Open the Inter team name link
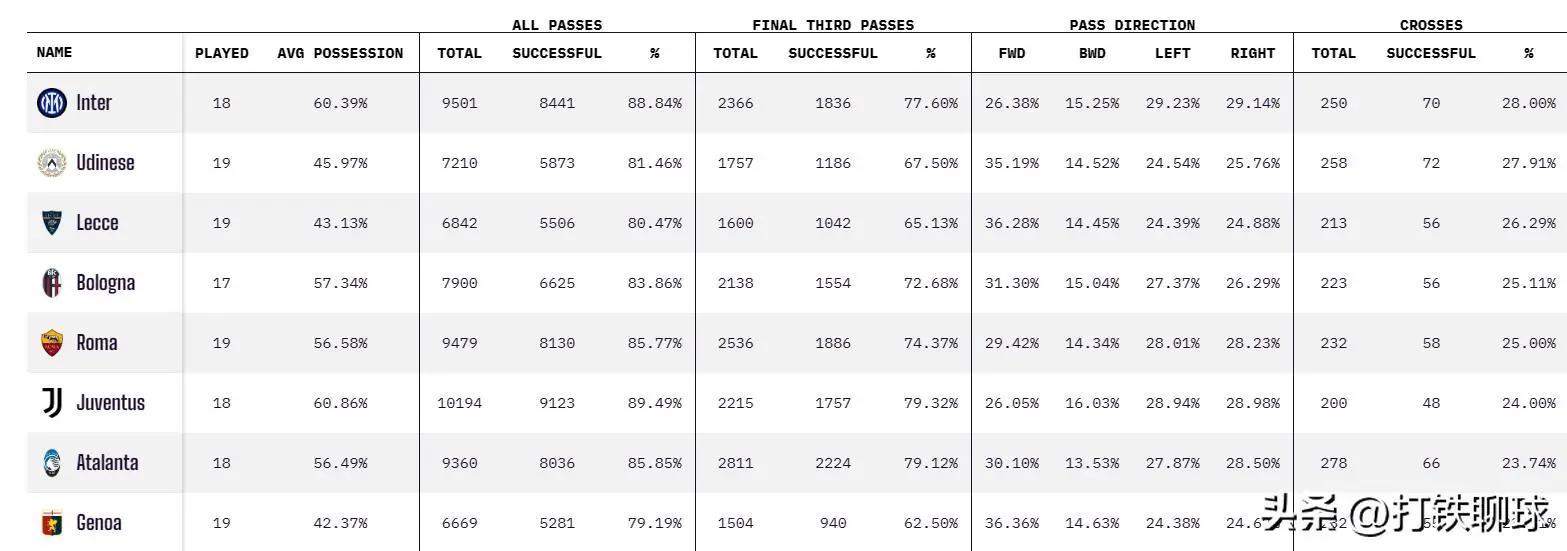The image size is (1567, 551). coord(94,103)
